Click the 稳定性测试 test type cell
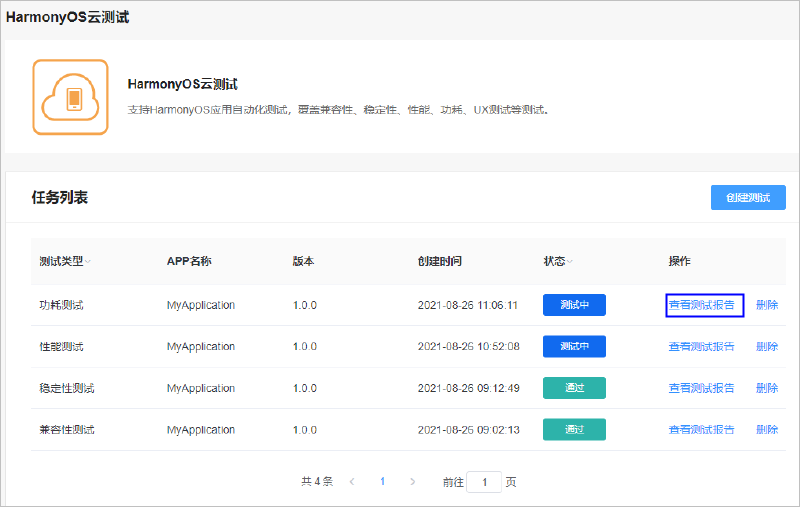The width and height of the screenshot is (800, 507). (67, 388)
